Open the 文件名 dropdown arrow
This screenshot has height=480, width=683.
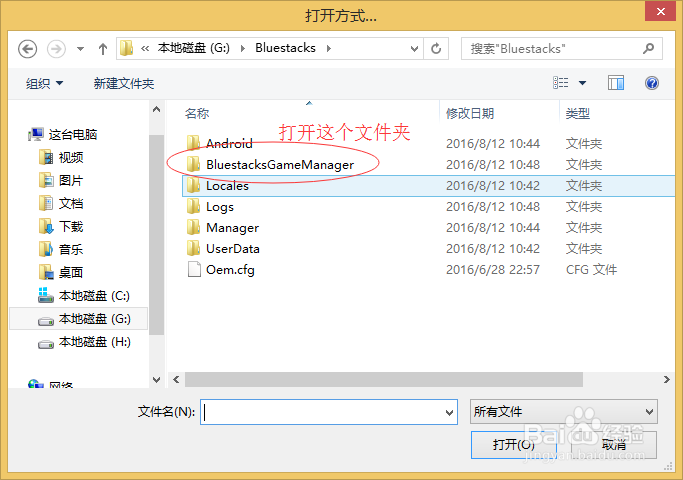[450, 412]
